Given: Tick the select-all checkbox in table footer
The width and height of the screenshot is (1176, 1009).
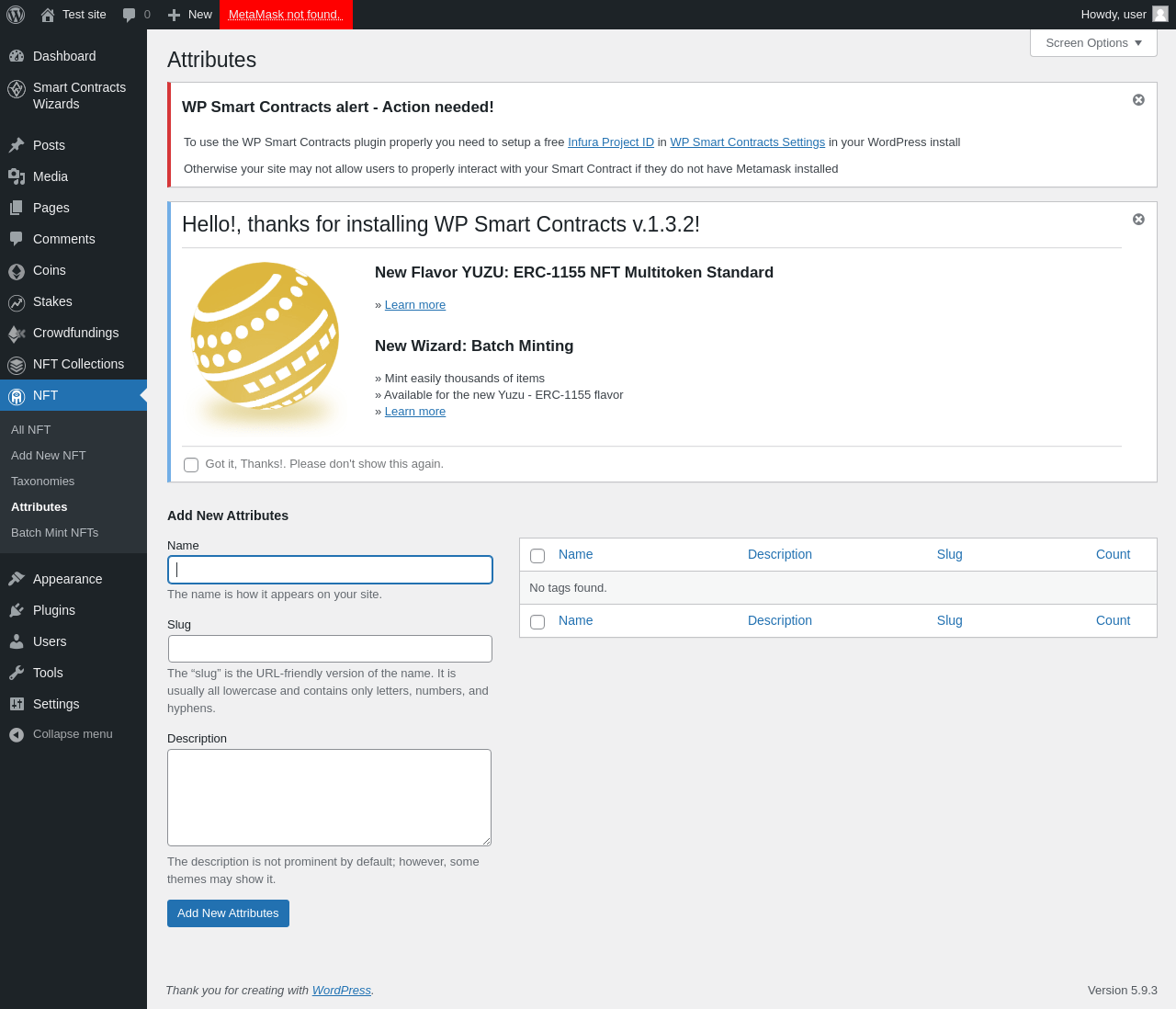Looking at the screenshot, I should pos(537,622).
